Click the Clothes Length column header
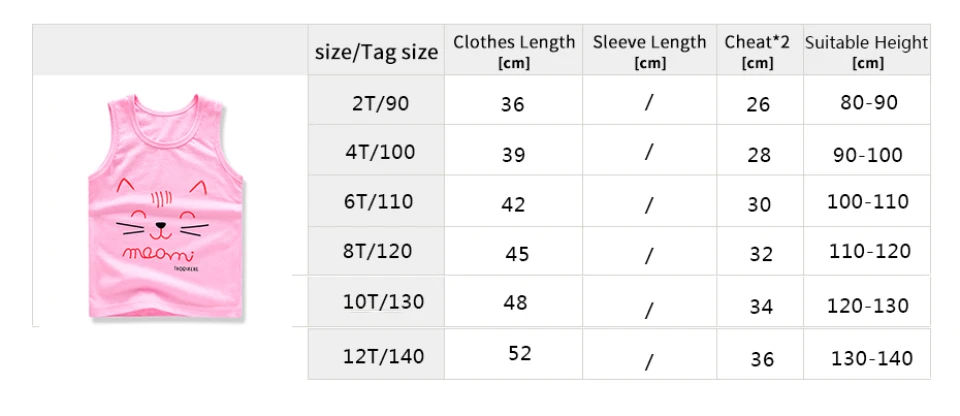 point(514,50)
